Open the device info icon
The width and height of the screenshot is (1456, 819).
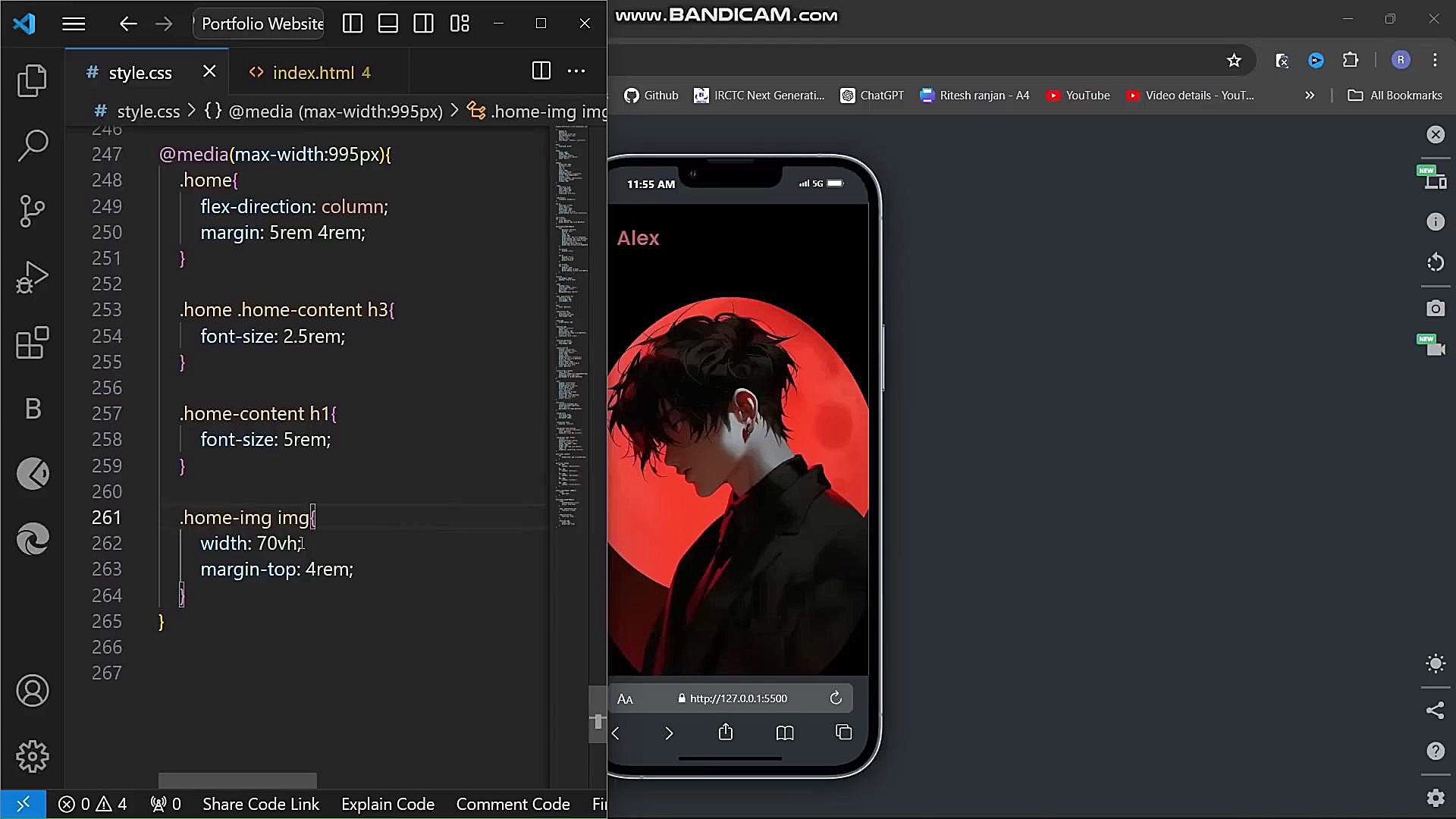1436,221
